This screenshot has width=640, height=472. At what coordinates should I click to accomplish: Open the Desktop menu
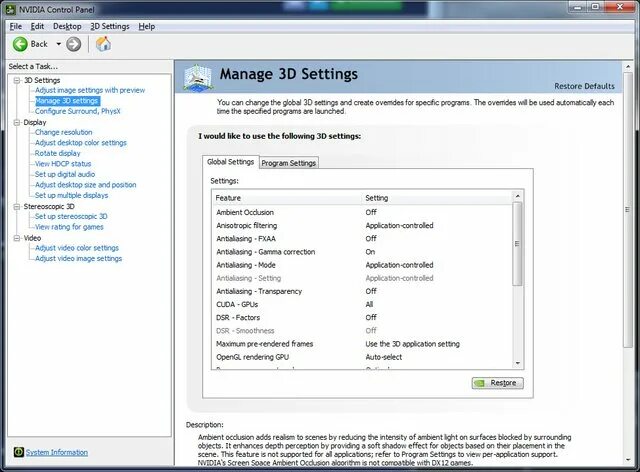(x=67, y=26)
